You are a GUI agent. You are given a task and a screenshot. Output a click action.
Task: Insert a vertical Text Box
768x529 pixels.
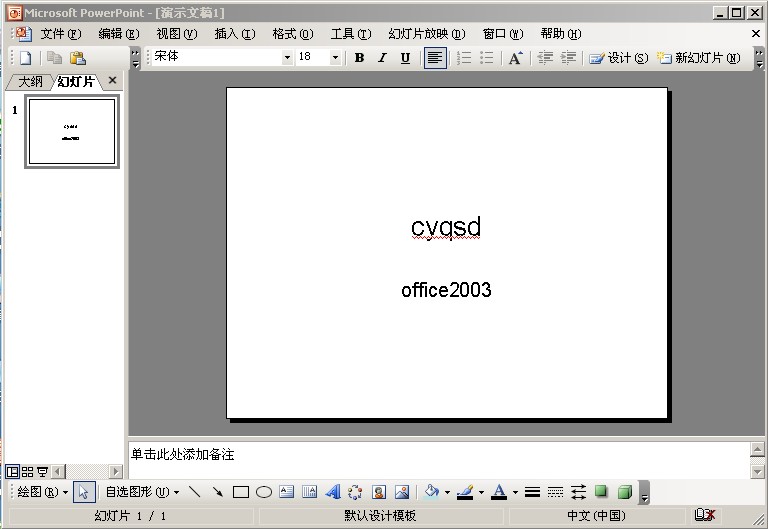310,492
